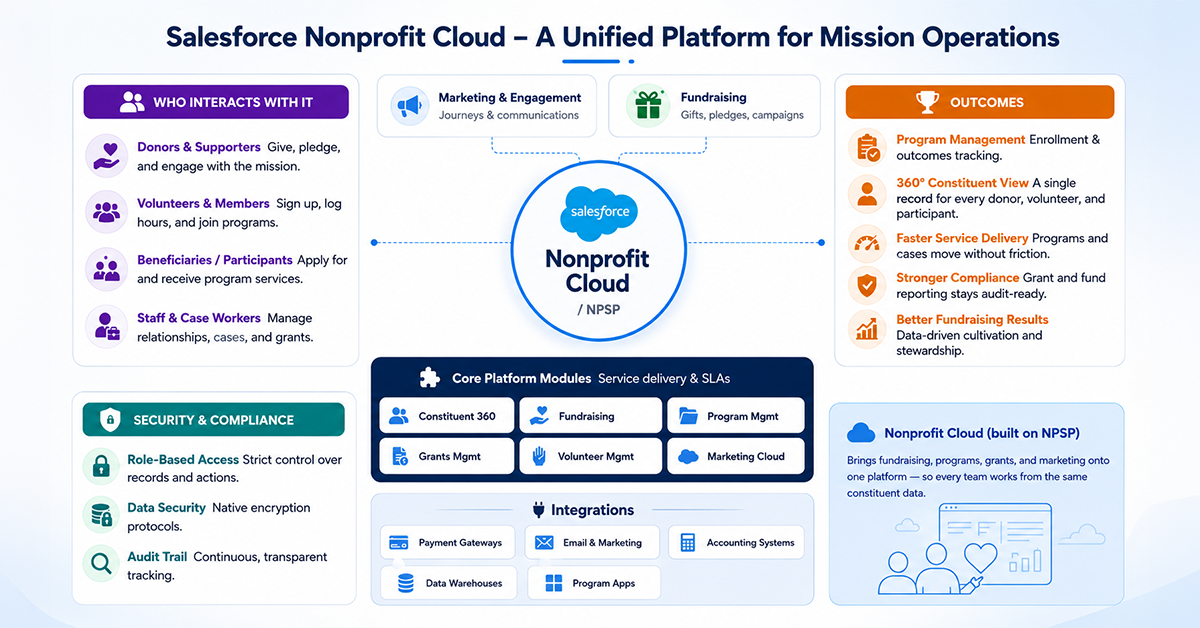Open the Fundraising Gifts, pledges, campaigns card
The image size is (1200, 628).
[714, 106]
